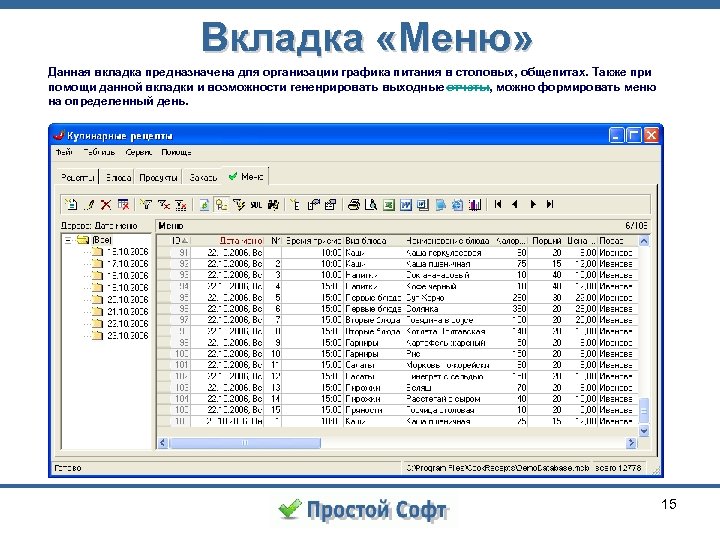
Task: Click the binoculars search icon
Action: click(x=273, y=204)
